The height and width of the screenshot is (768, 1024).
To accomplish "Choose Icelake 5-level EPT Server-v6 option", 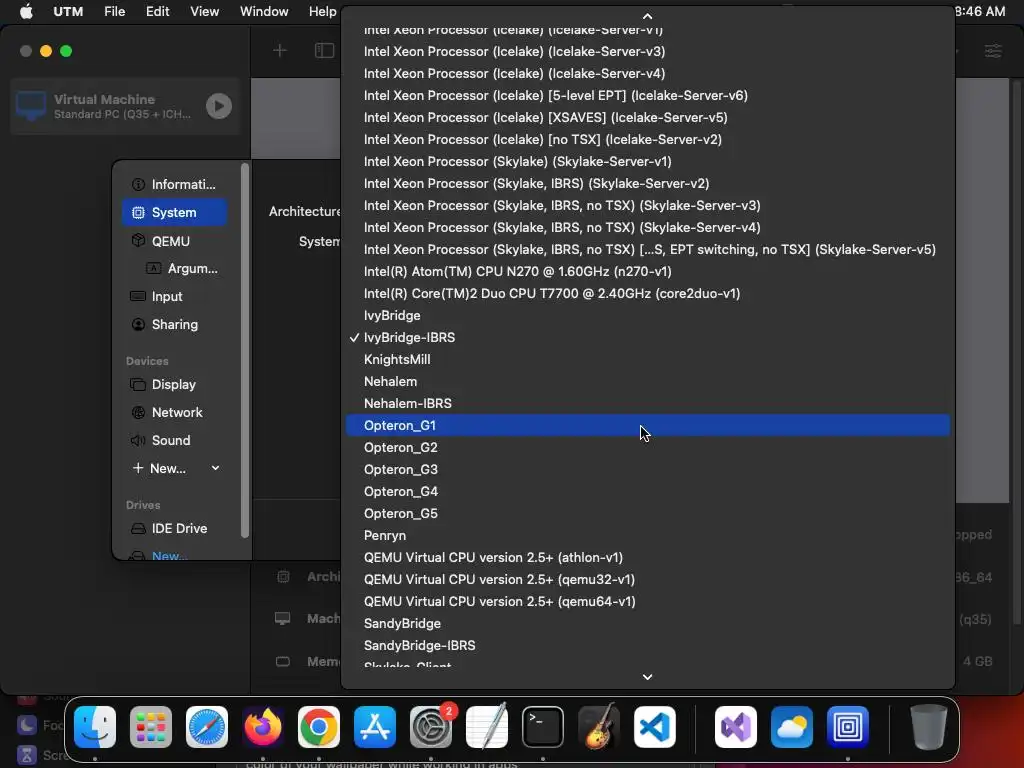I will [x=647, y=95].
